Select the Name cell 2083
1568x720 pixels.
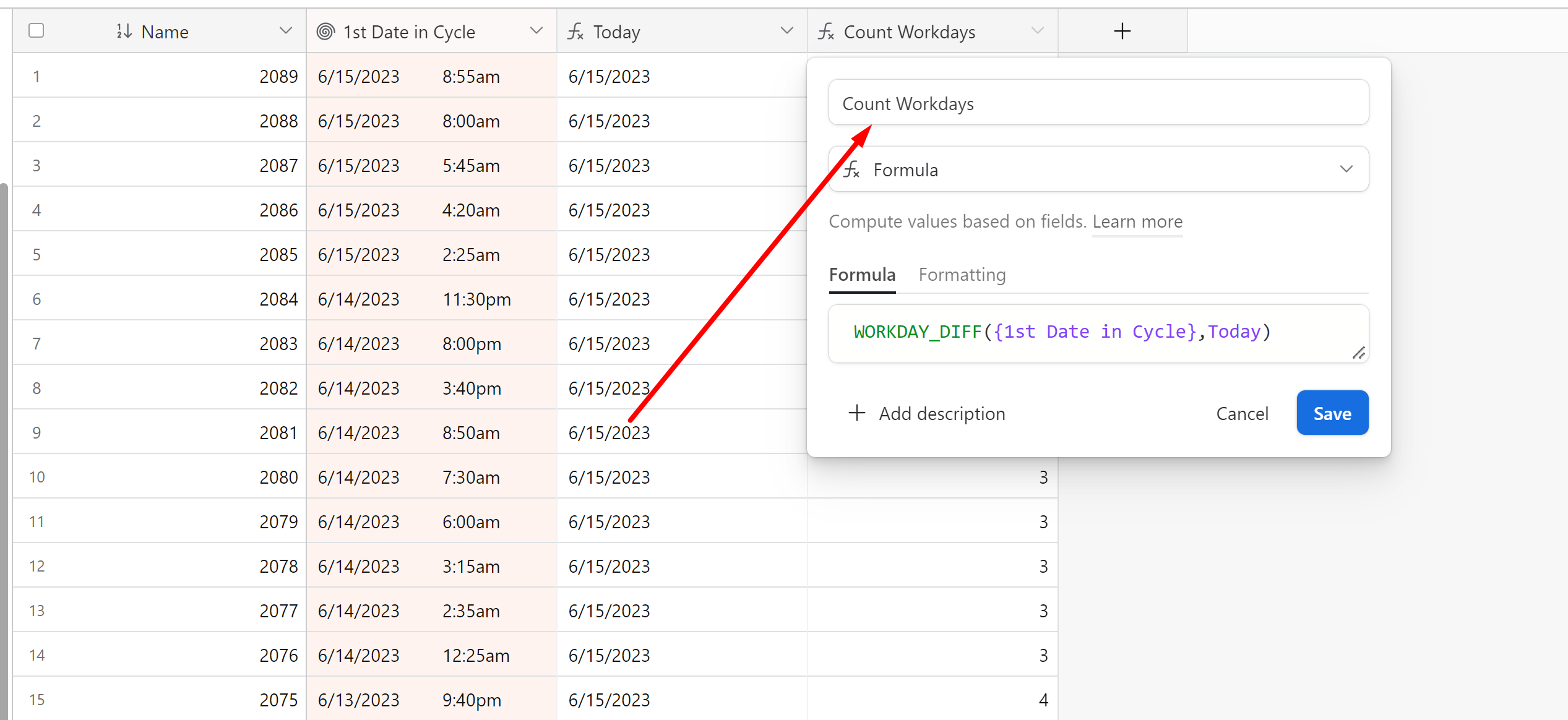tap(159, 343)
